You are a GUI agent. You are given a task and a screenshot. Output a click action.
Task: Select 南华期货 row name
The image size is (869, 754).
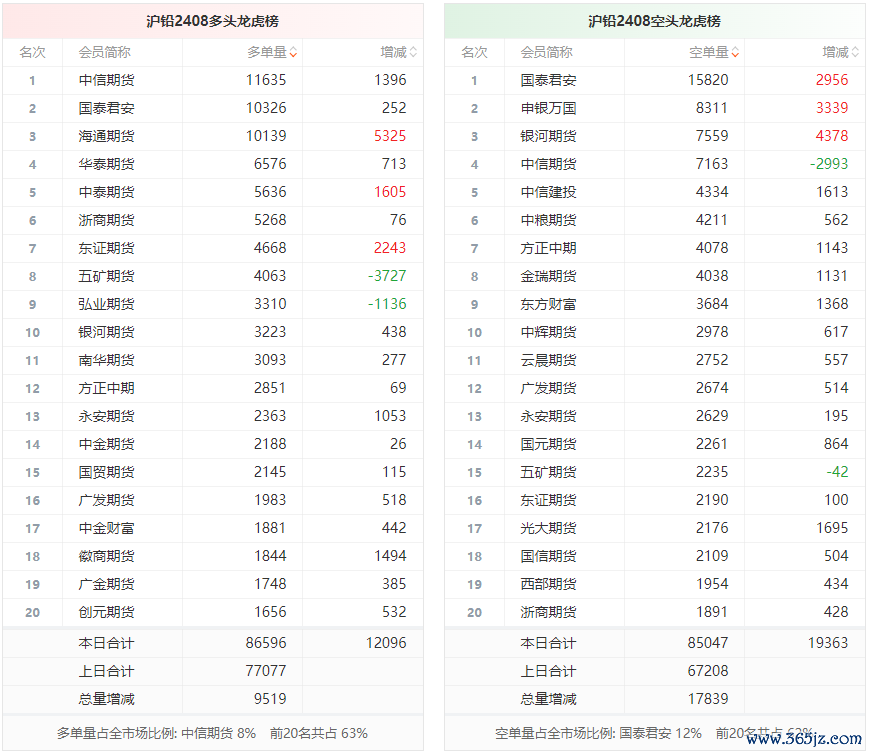tap(106, 360)
